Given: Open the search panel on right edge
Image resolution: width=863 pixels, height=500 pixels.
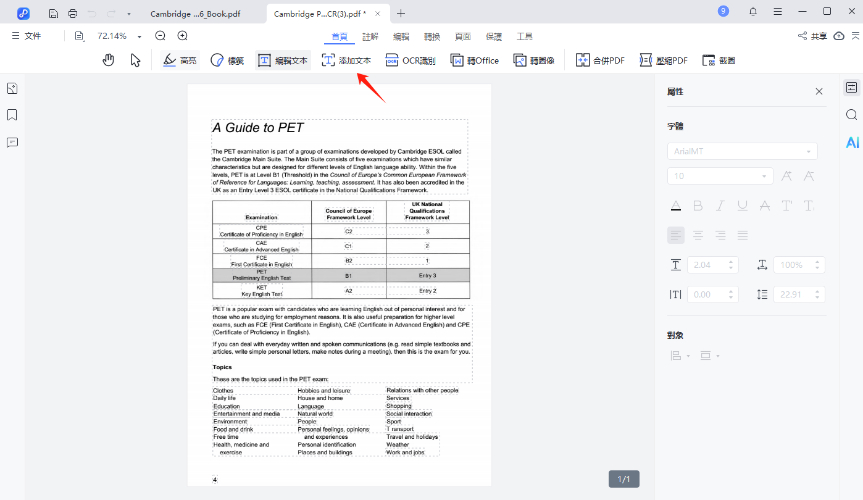Looking at the screenshot, I should (x=851, y=115).
